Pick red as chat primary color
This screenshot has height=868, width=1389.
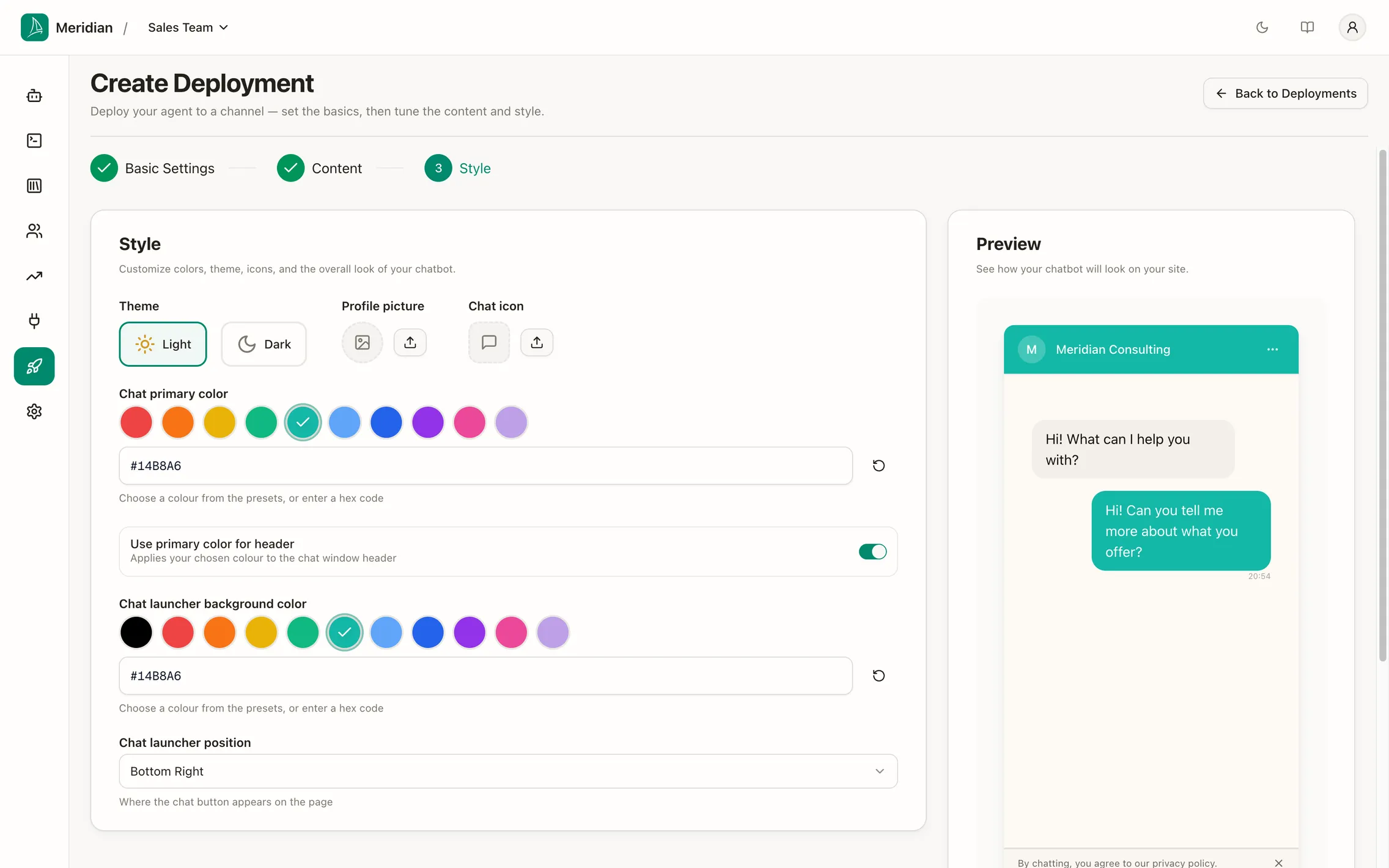136,422
